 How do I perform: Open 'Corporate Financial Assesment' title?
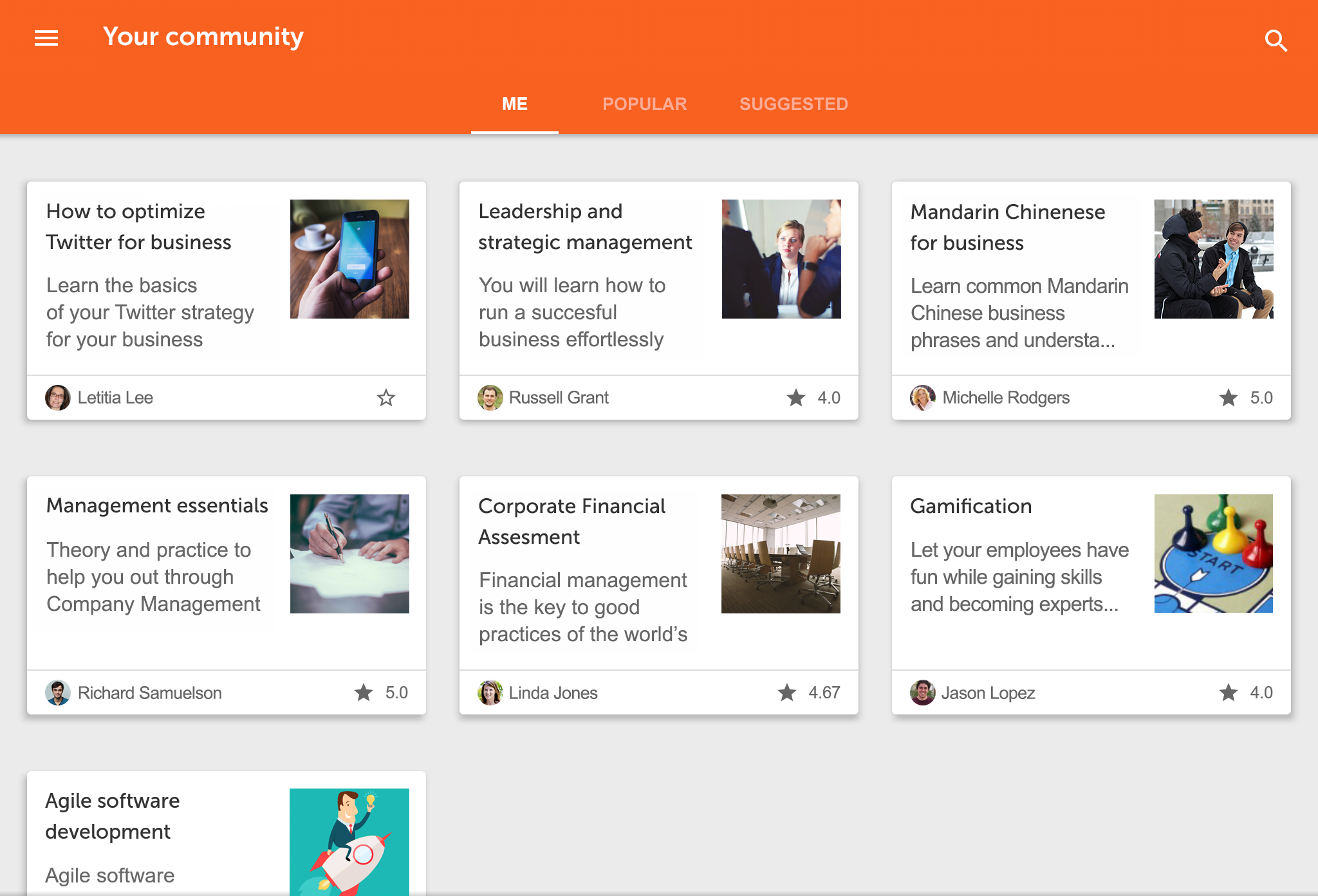coord(571,521)
